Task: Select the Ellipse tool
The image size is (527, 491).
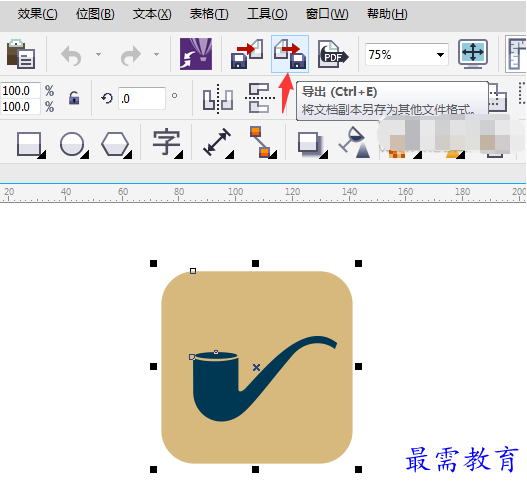Action: tap(74, 145)
